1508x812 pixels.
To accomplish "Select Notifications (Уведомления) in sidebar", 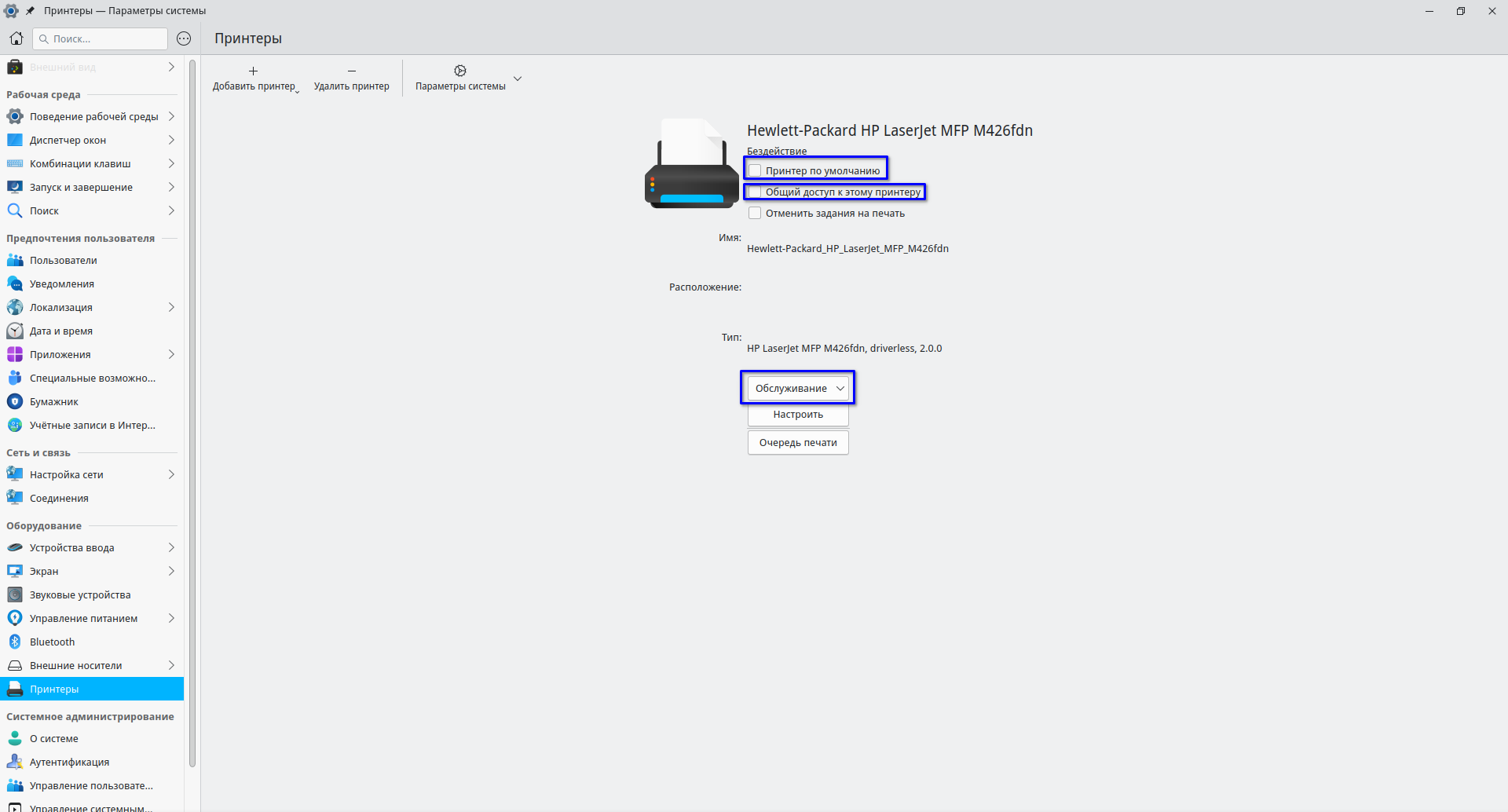I will coord(61,283).
